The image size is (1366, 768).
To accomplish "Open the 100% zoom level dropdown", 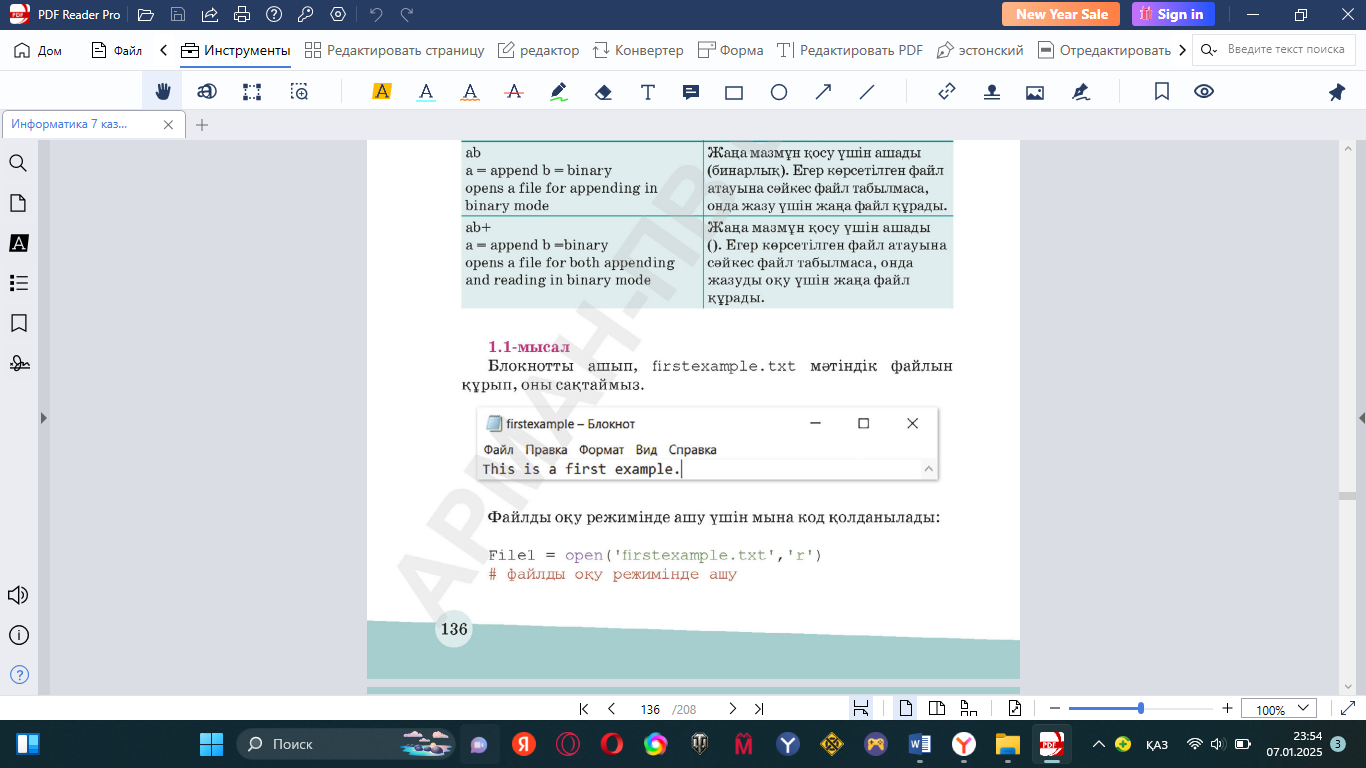I will click(x=1278, y=709).
